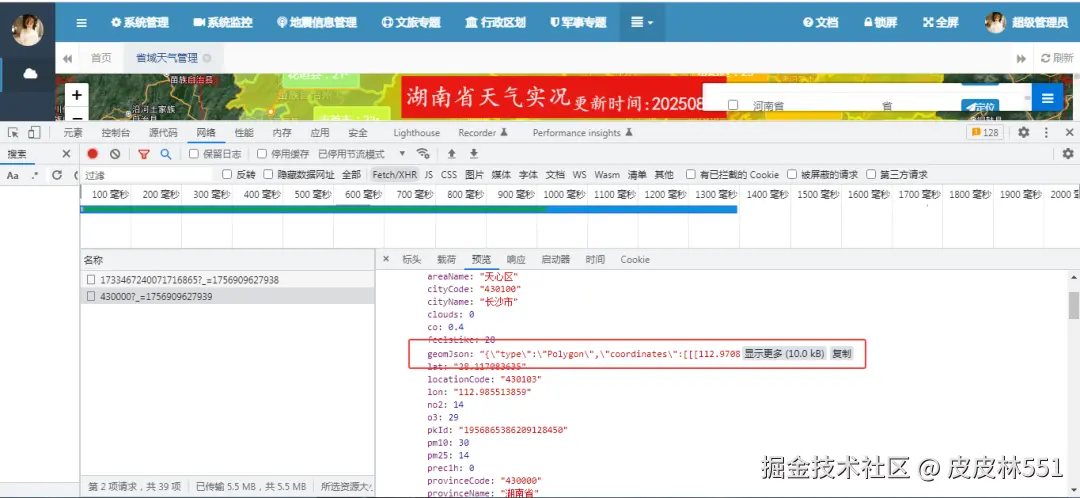Stop recording network log red button
This screenshot has width=1080, height=498.
[92, 154]
